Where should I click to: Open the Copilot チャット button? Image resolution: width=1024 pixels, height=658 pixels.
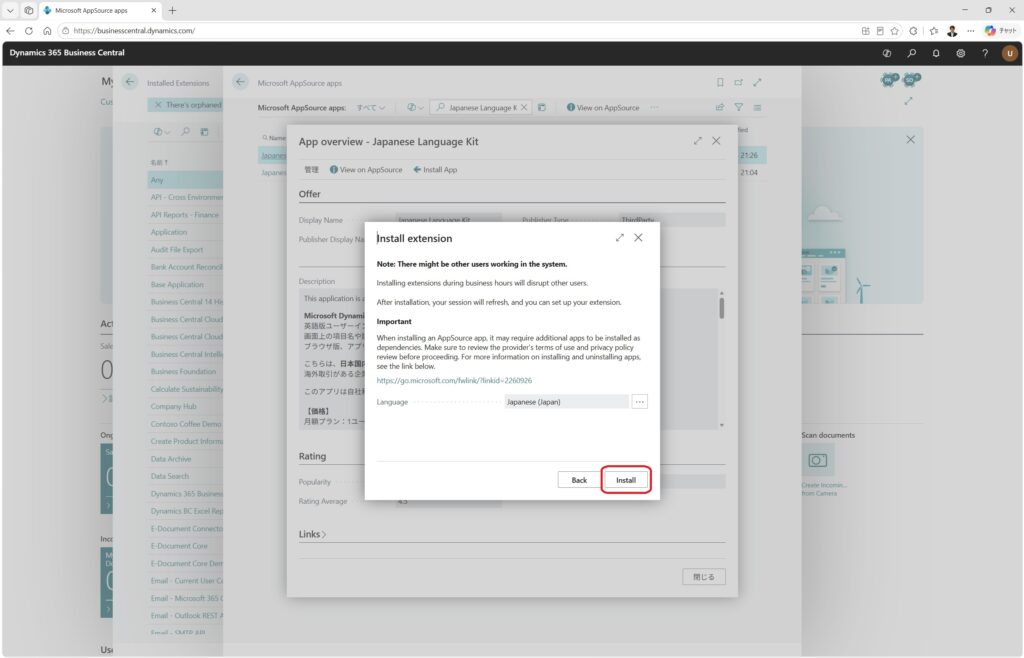[x=1000, y=31]
